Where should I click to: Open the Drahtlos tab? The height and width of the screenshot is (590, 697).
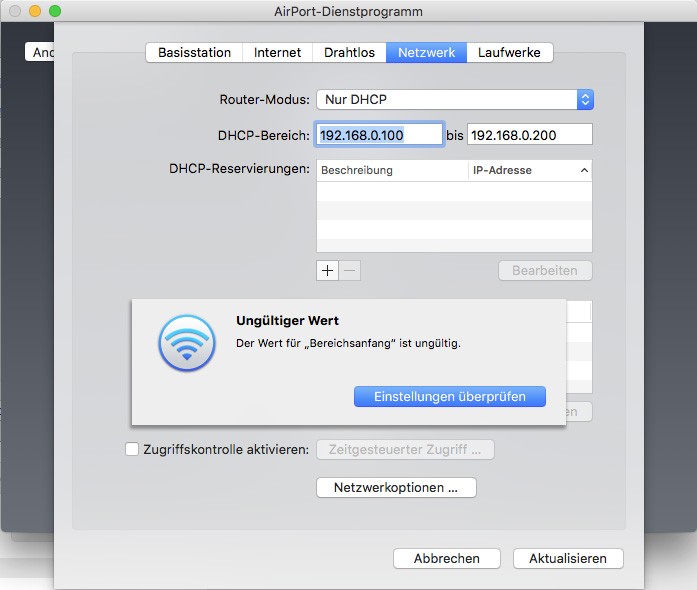[350, 53]
